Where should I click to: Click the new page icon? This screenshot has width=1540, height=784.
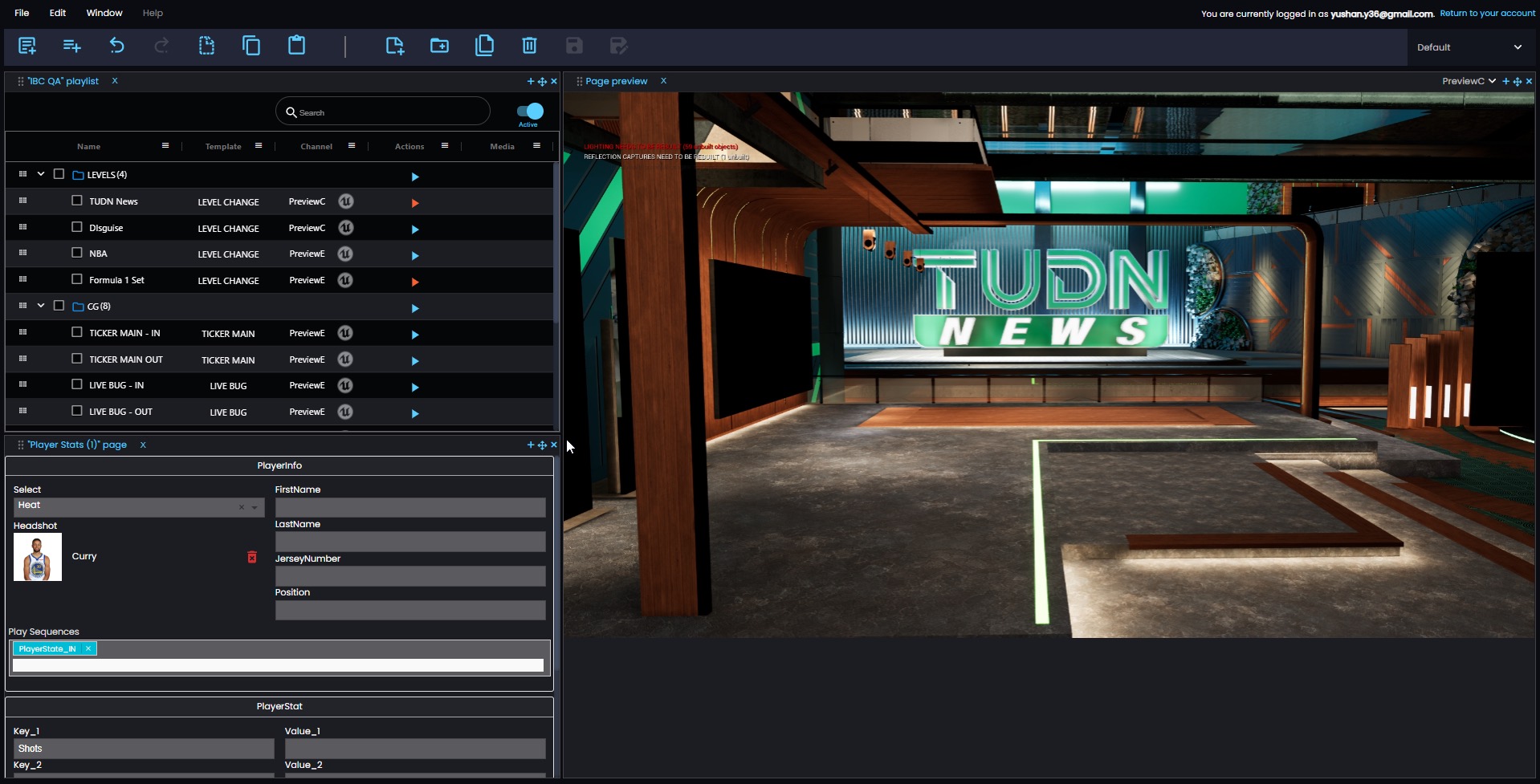coord(394,46)
